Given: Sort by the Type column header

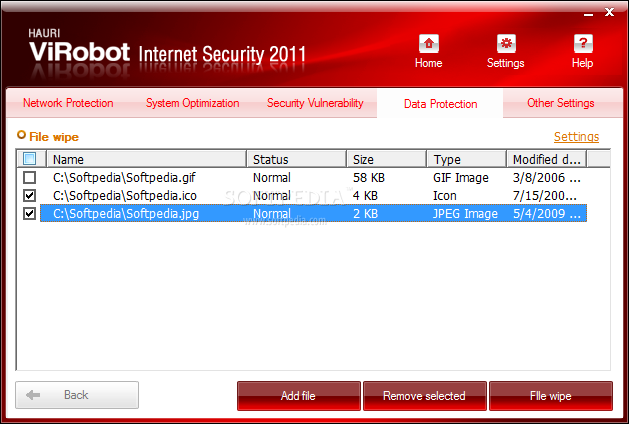Looking at the screenshot, I should tap(467, 159).
